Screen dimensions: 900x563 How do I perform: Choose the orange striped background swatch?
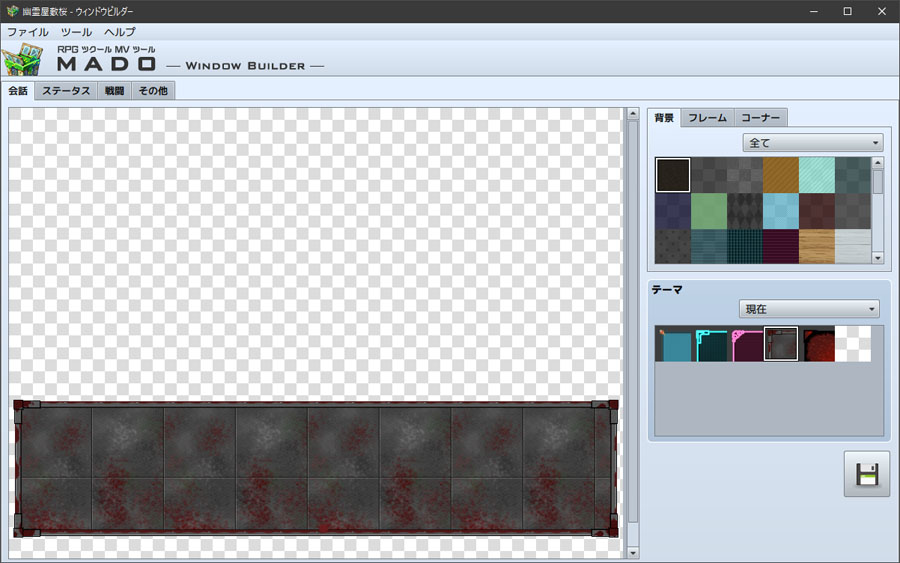(x=781, y=175)
